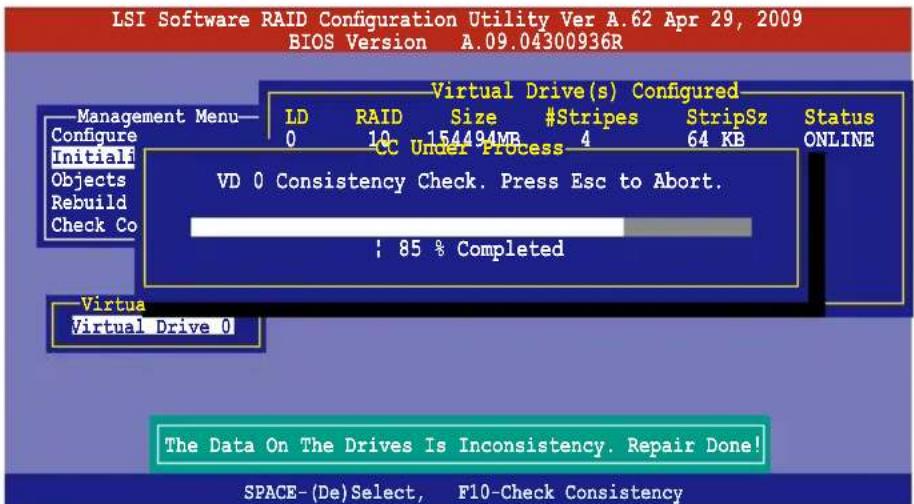Image resolution: width=914 pixels, height=504 pixels.
Task: Click the Status column header
Action: tap(839, 117)
